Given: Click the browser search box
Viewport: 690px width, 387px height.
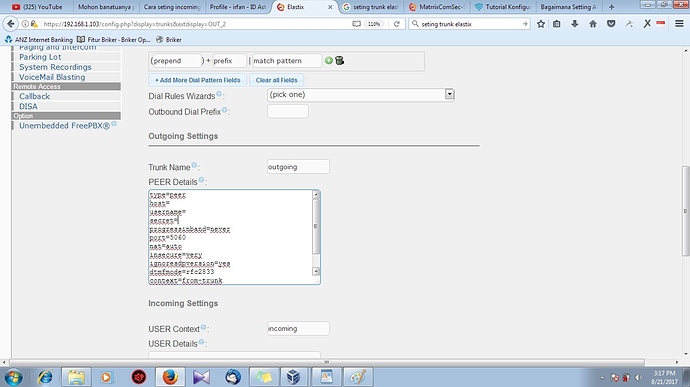Looking at the screenshot, I should (x=469, y=24).
